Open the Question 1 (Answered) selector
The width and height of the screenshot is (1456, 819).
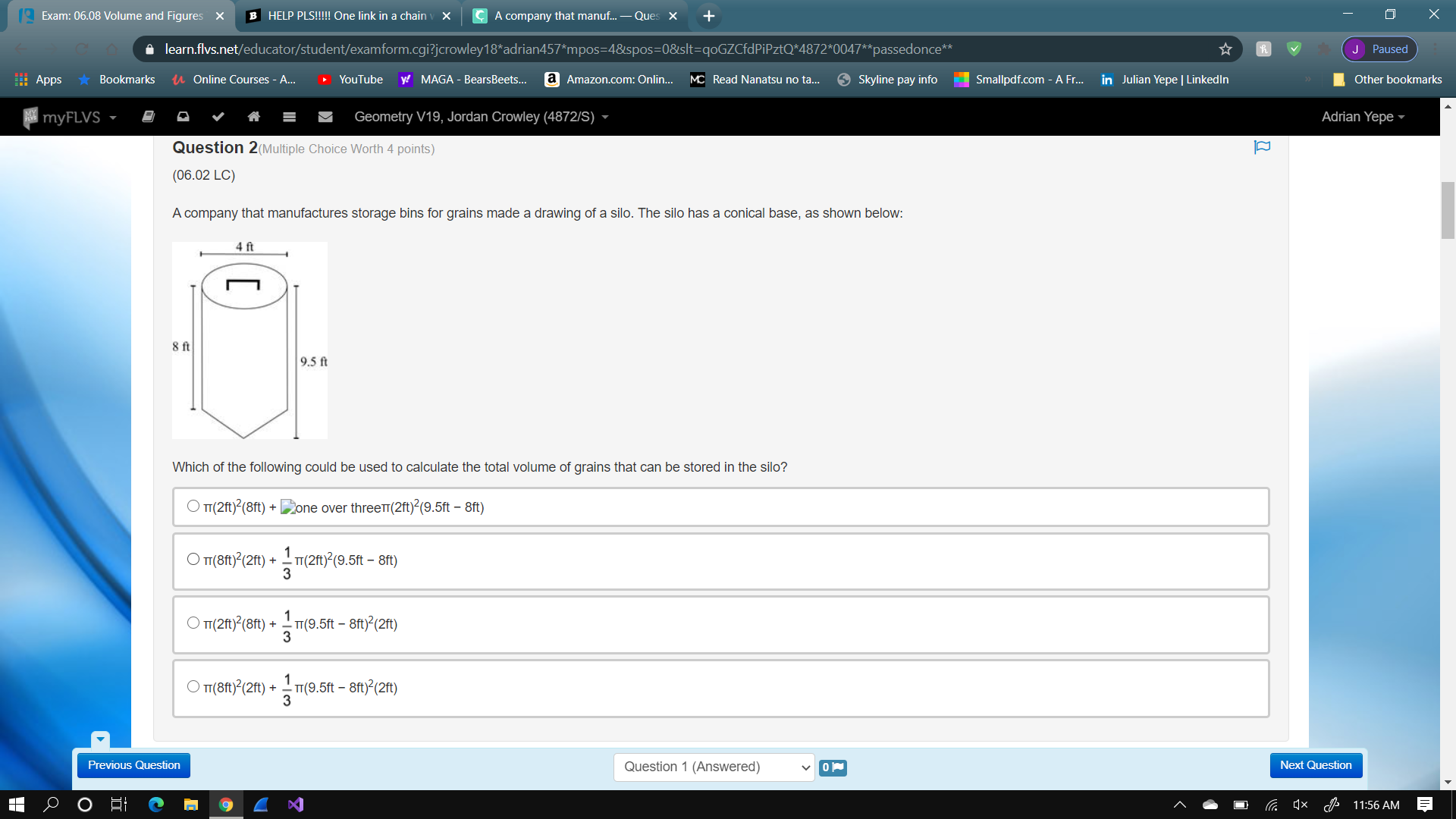714,767
